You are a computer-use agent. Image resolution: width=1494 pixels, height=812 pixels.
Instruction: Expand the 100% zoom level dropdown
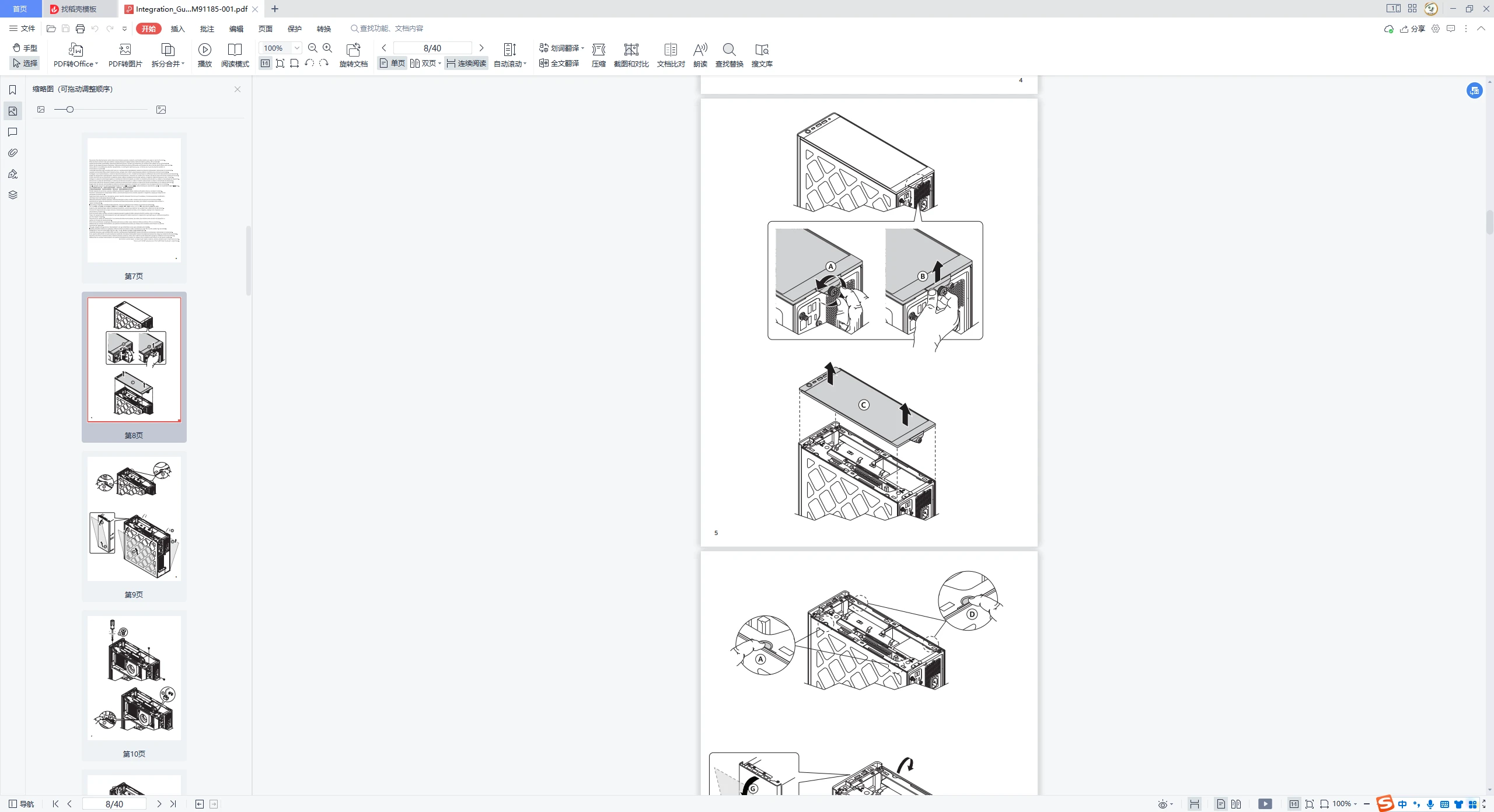[x=297, y=48]
